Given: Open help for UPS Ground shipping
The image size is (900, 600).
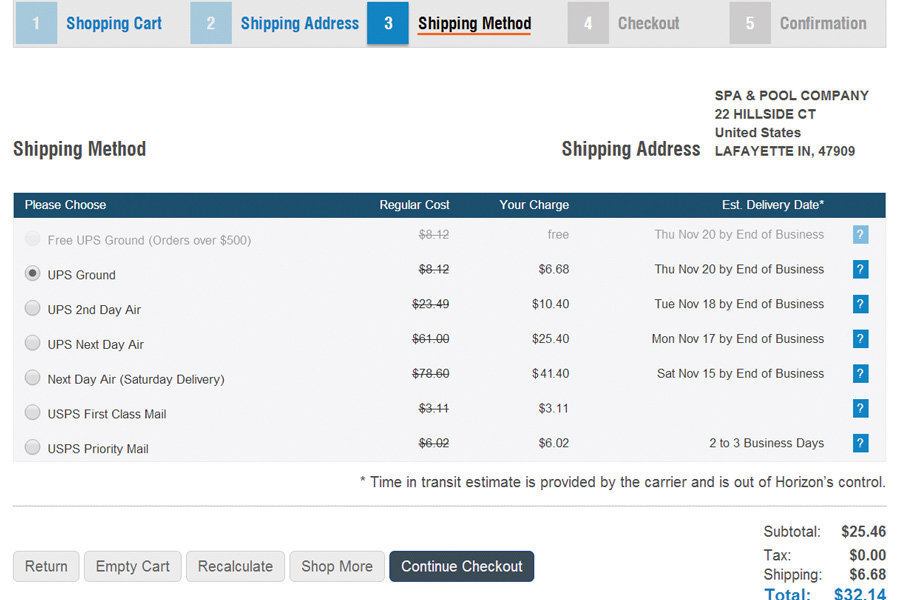Looking at the screenshot, I should tap(860, 269).
